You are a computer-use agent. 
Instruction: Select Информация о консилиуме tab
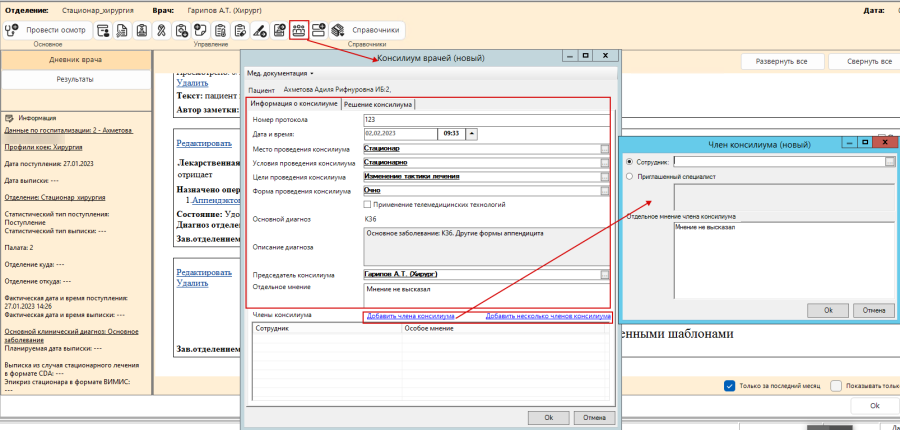[293, 104]
